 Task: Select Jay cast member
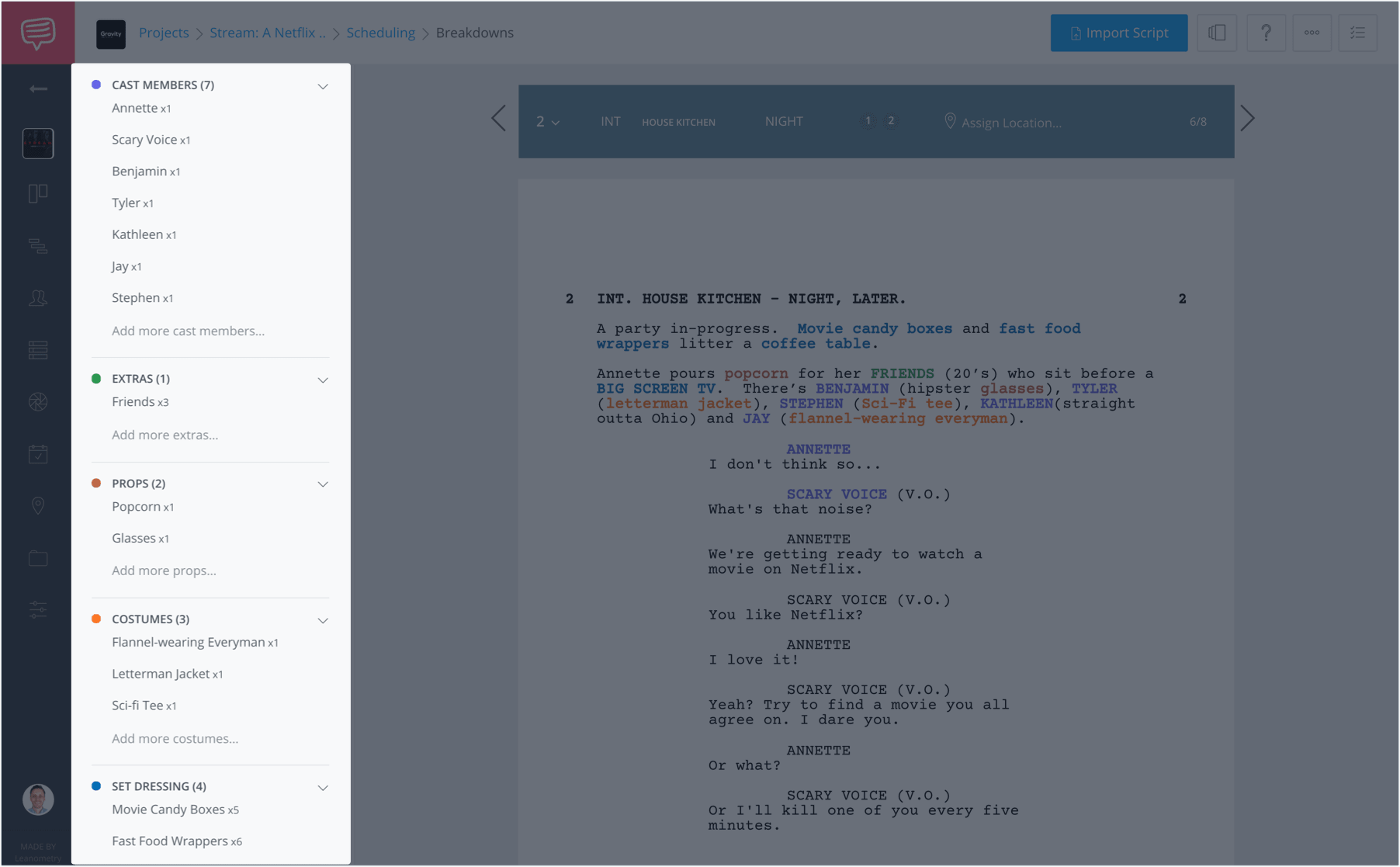point(126,266)
